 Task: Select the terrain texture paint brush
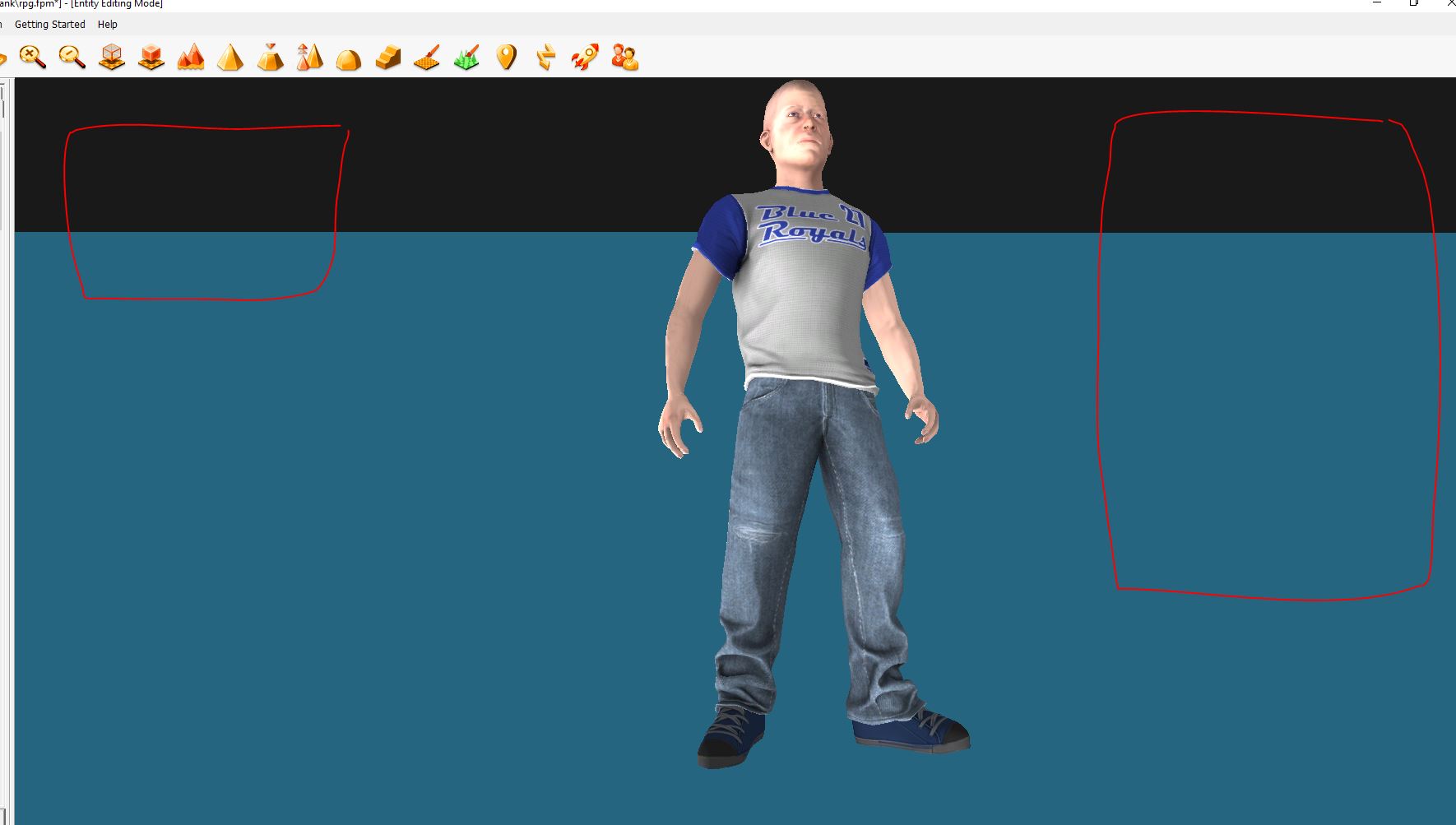(426, 58)
